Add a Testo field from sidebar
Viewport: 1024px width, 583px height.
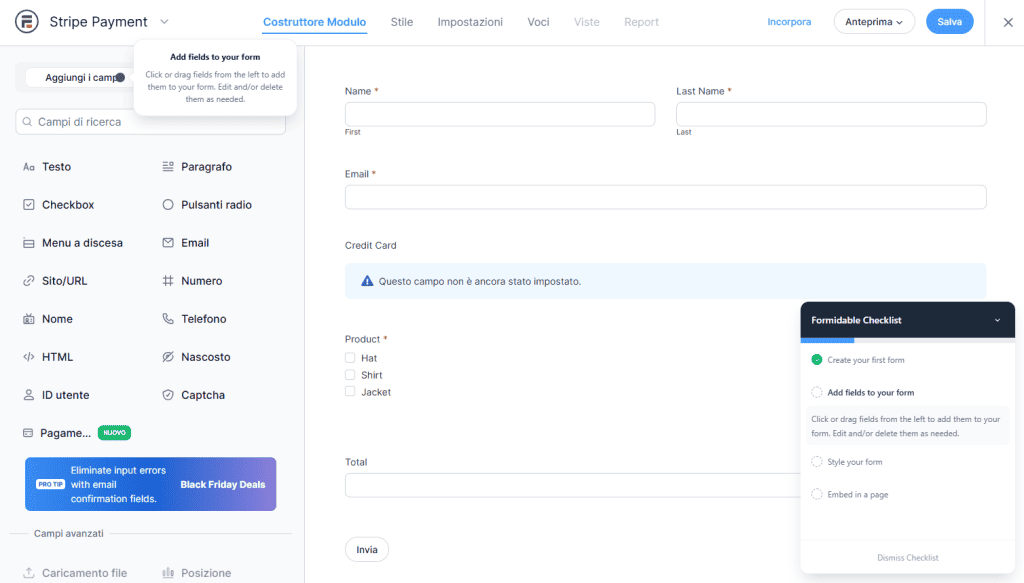coord(56,167)
